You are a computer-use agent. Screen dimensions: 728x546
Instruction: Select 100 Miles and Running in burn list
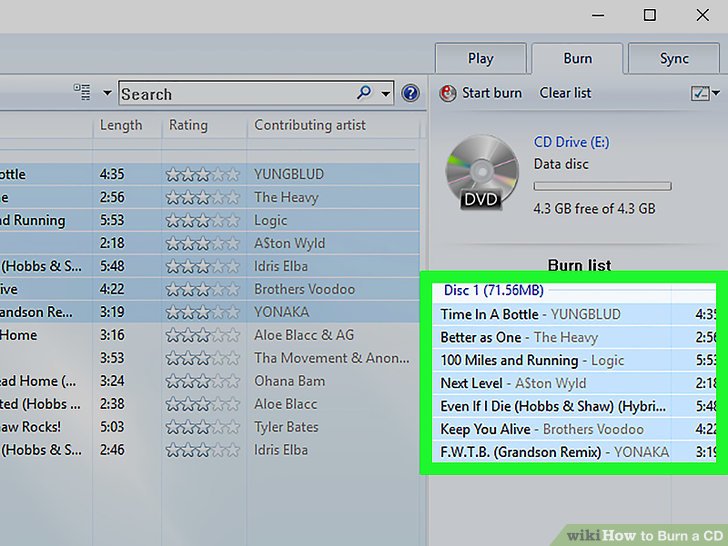[x=574, y=360]
